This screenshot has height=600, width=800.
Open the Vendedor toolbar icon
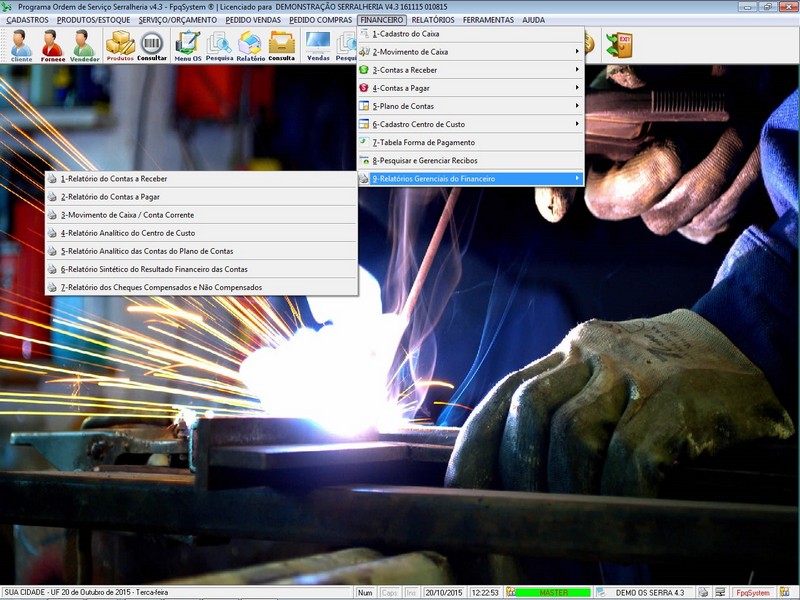coord(84,45)
